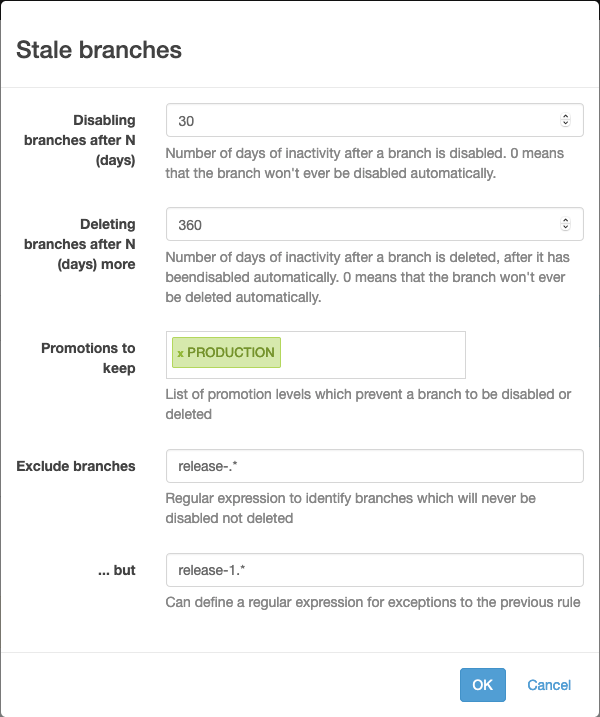Image resolution: width=600 pixels, height=717 pixels.
Task: Click the 'Deleting branches after N' label
Action: (x=80, y=244)
